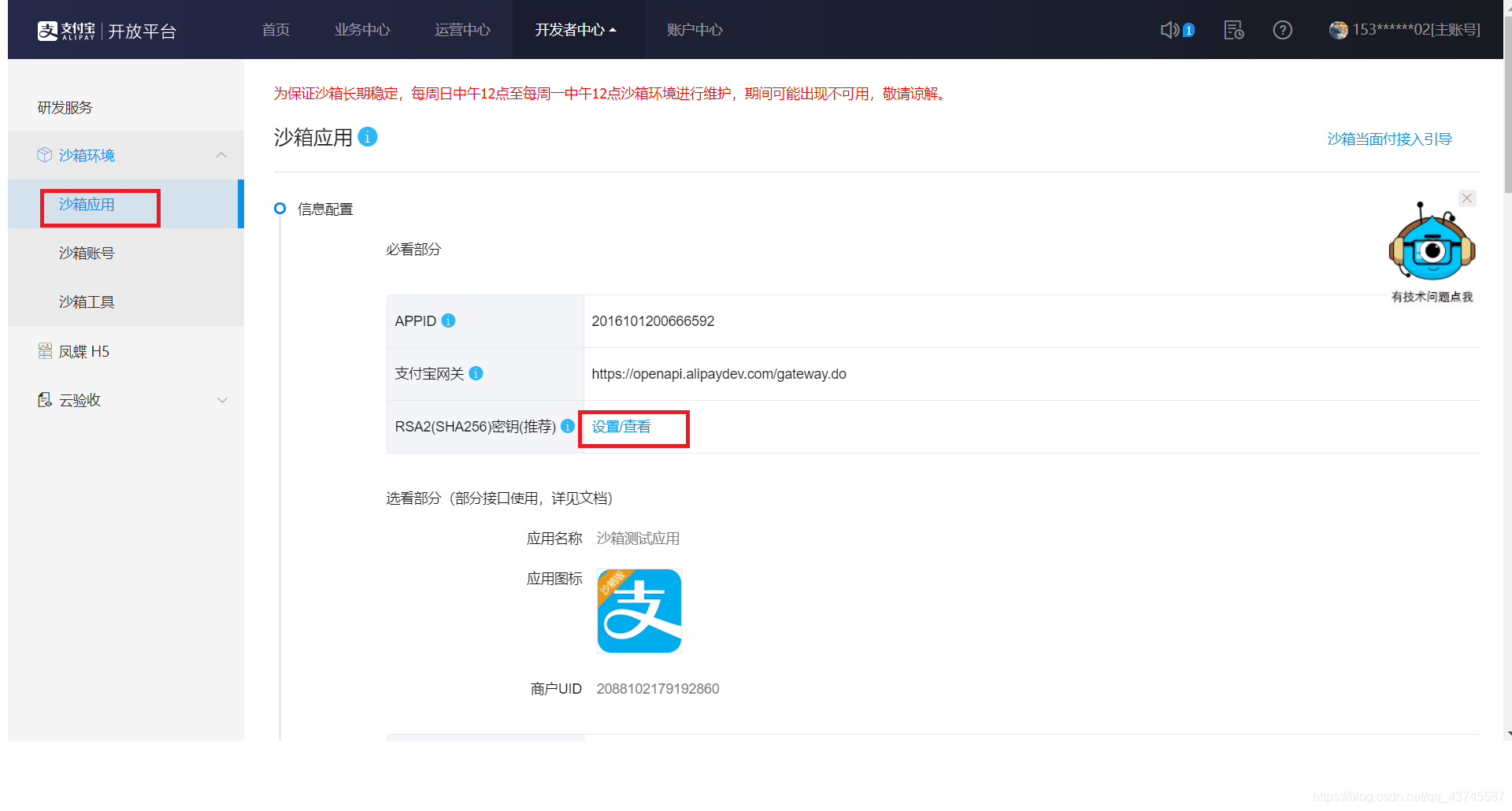Image resolution: width=1512 pixels, height=811 pixels.
Task: Click the red sandbox maintenance notice text
Action: [611, 94]
